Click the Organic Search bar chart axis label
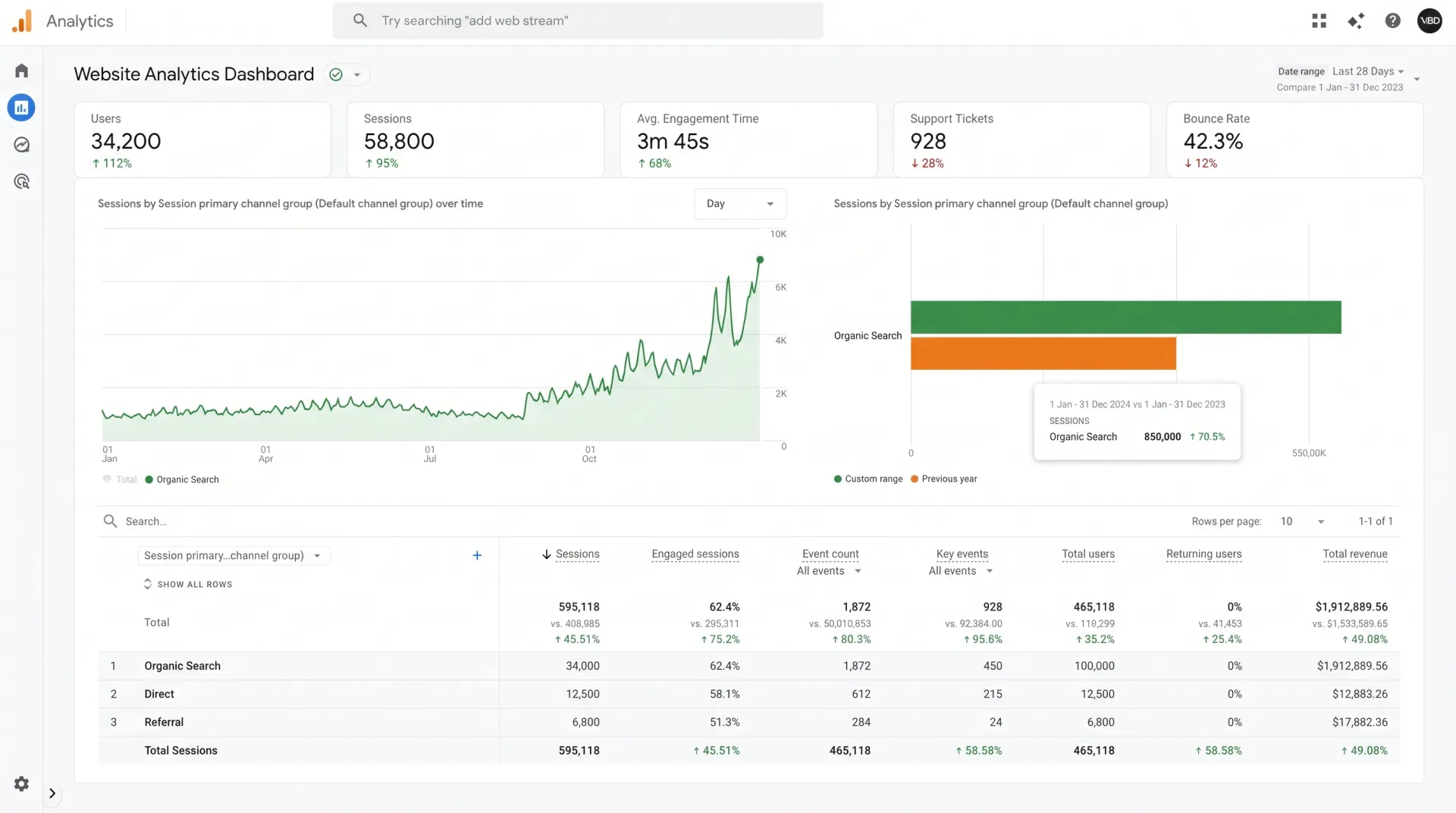The image size is (1456, 813). click(x=868, y=336)
